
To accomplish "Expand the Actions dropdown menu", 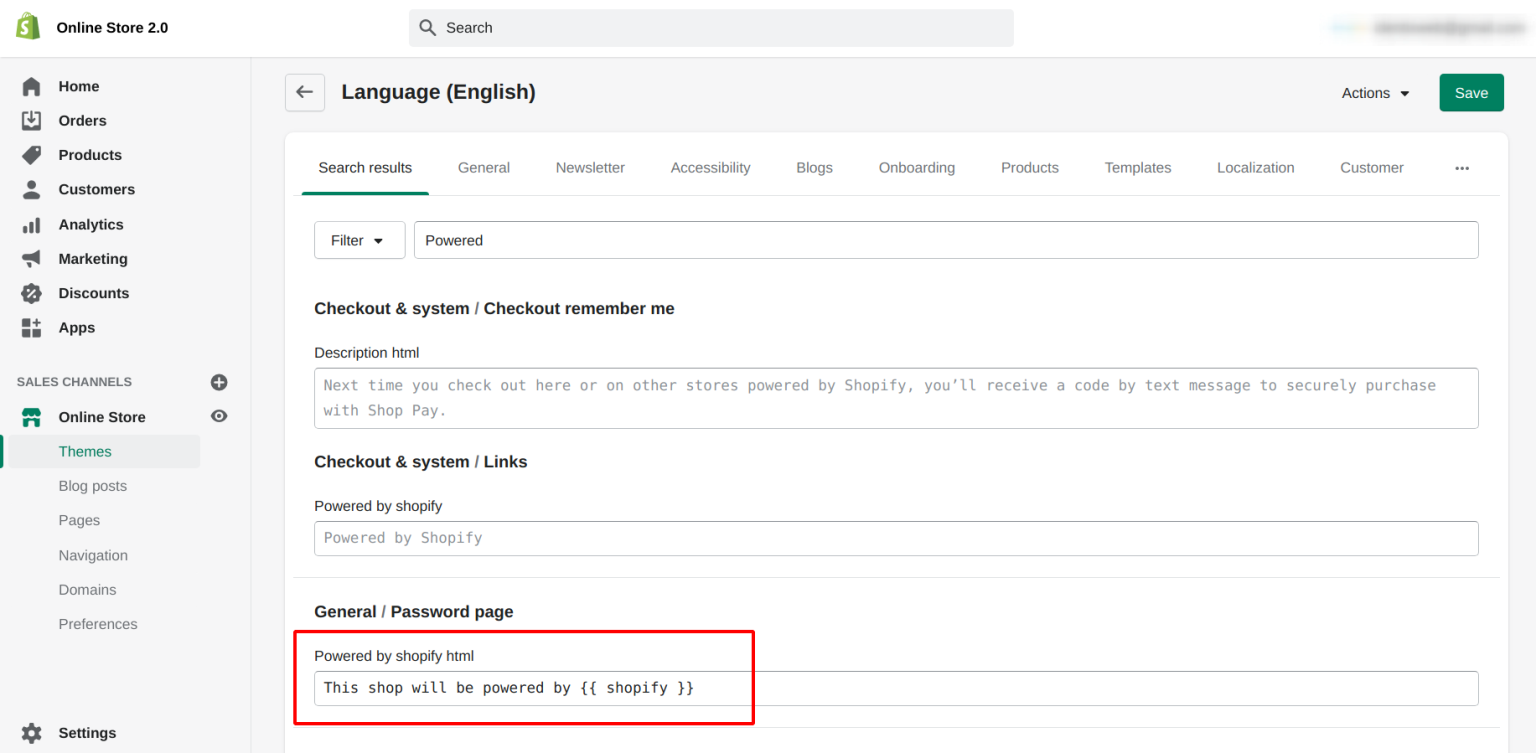I will point(1375,93).
